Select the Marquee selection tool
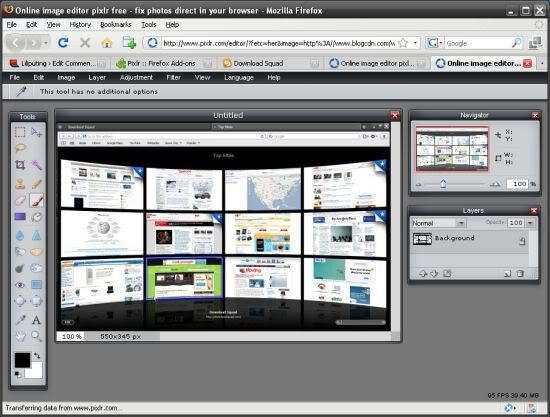The image size is (550, 417). point(20,132)
